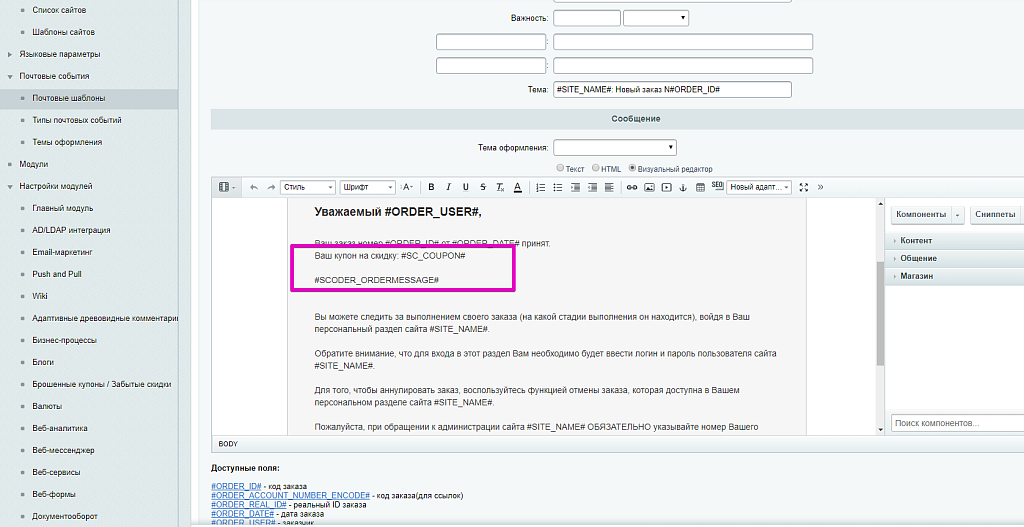
Task: Open the text color picker
Action: tap(517, 187)
